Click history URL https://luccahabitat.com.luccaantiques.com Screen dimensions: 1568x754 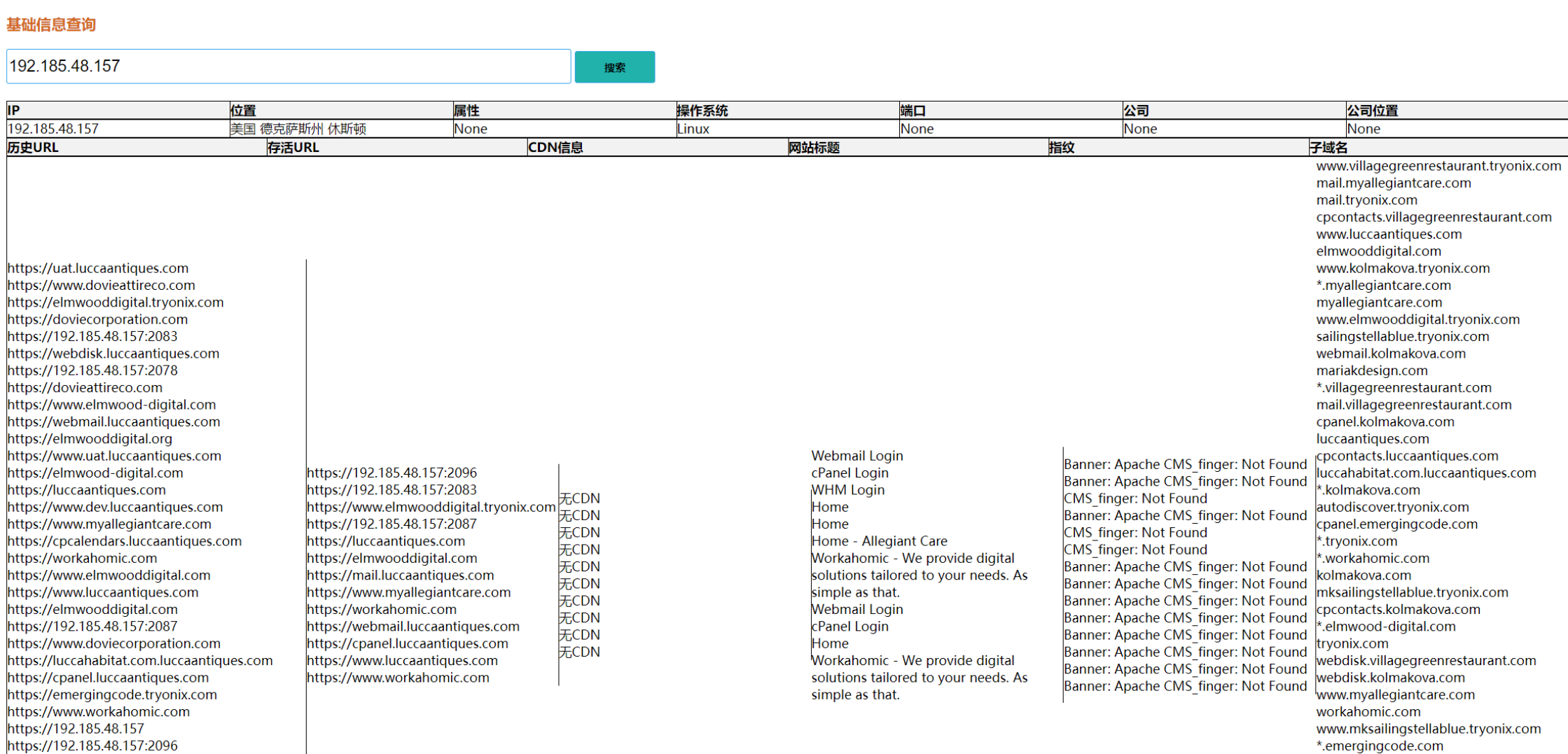[140, 660]
